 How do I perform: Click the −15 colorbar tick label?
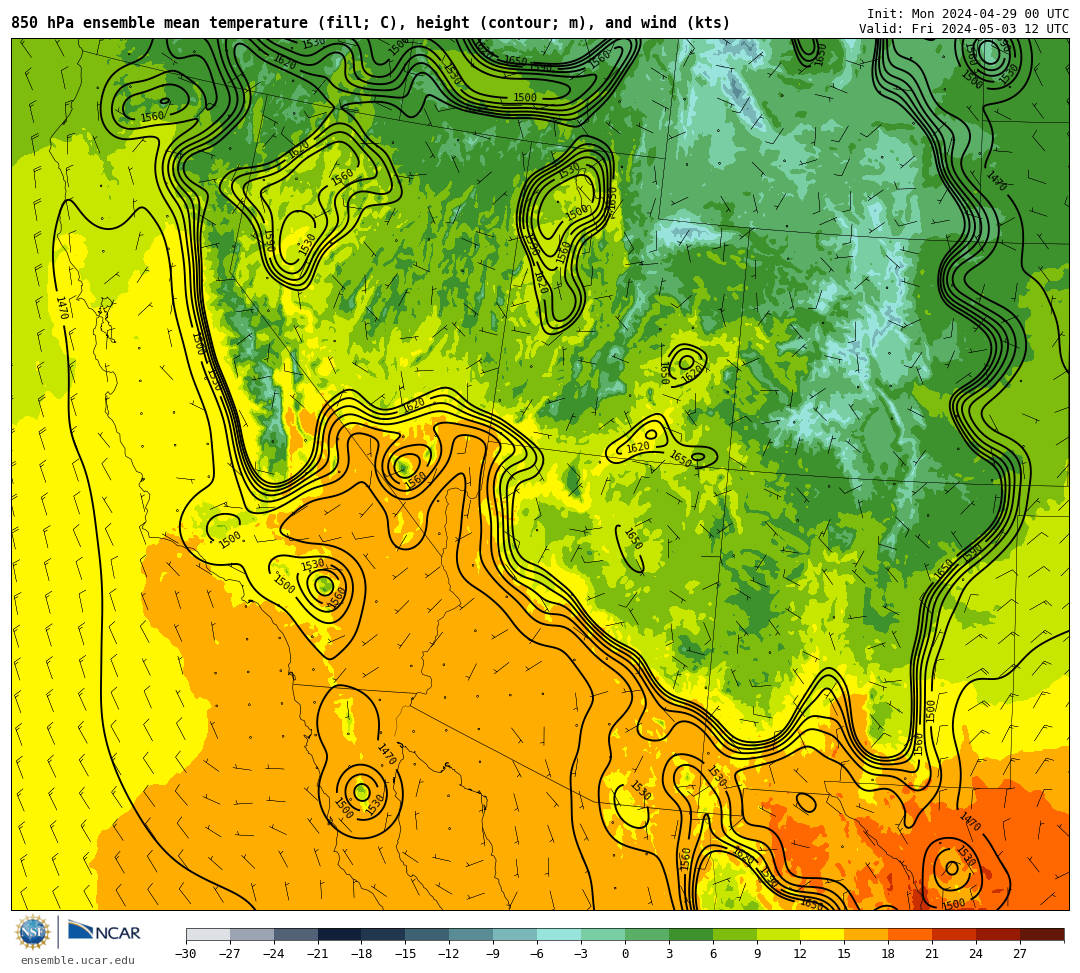tap(406, 954)
